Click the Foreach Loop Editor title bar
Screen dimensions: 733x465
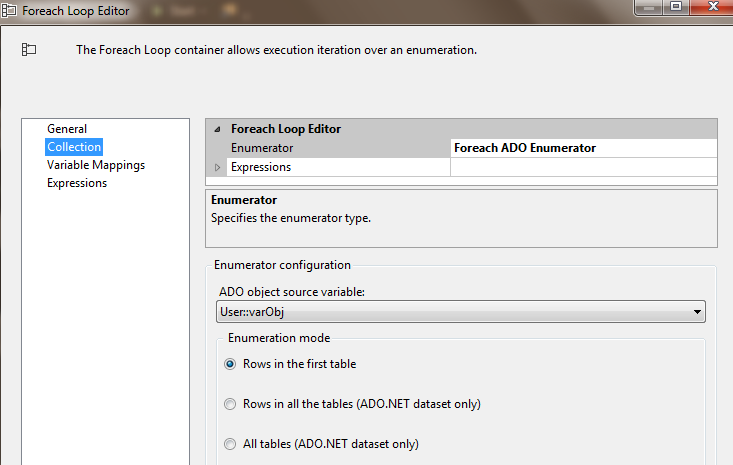tap(300, 10)
